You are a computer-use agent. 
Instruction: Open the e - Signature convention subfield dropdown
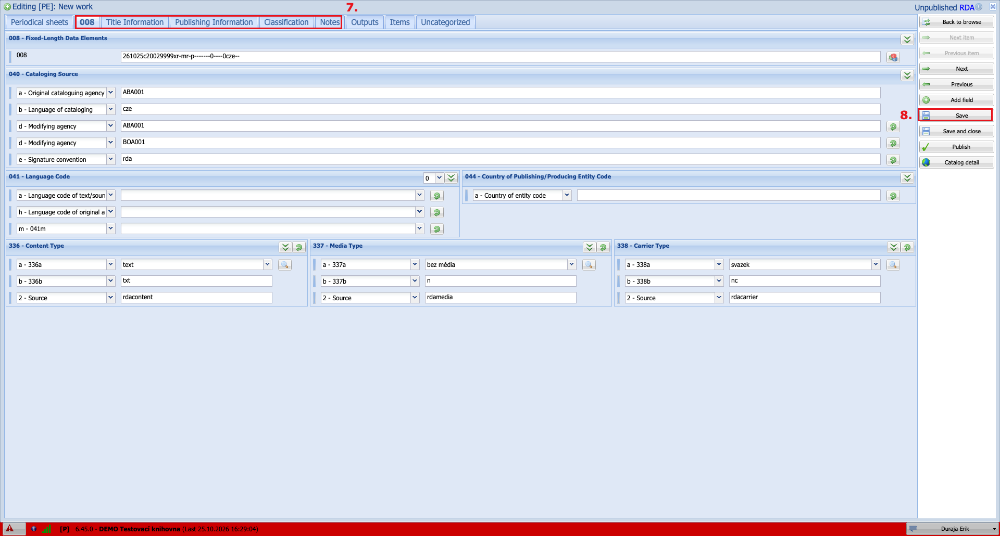click(x=110, y=160)
